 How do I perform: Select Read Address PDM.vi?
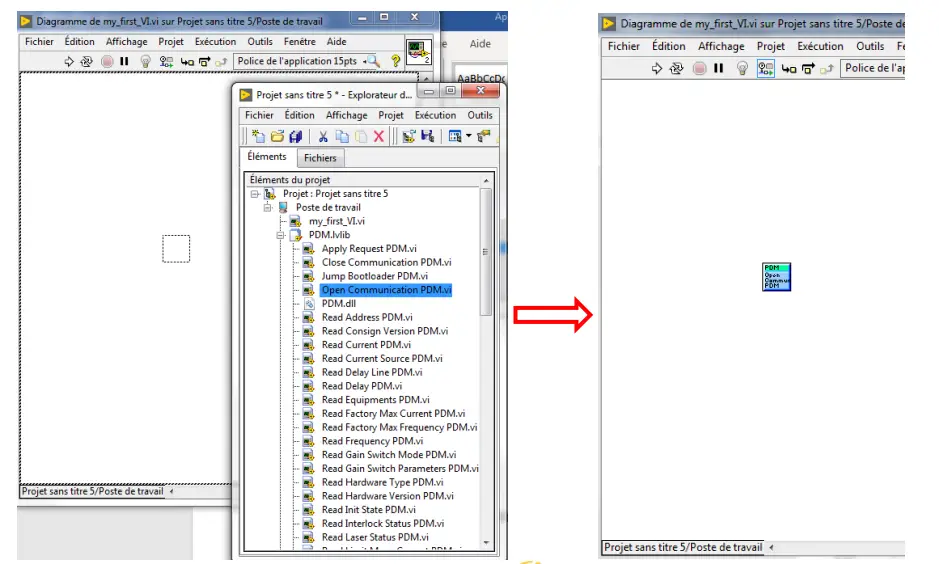tap(367, 317)
